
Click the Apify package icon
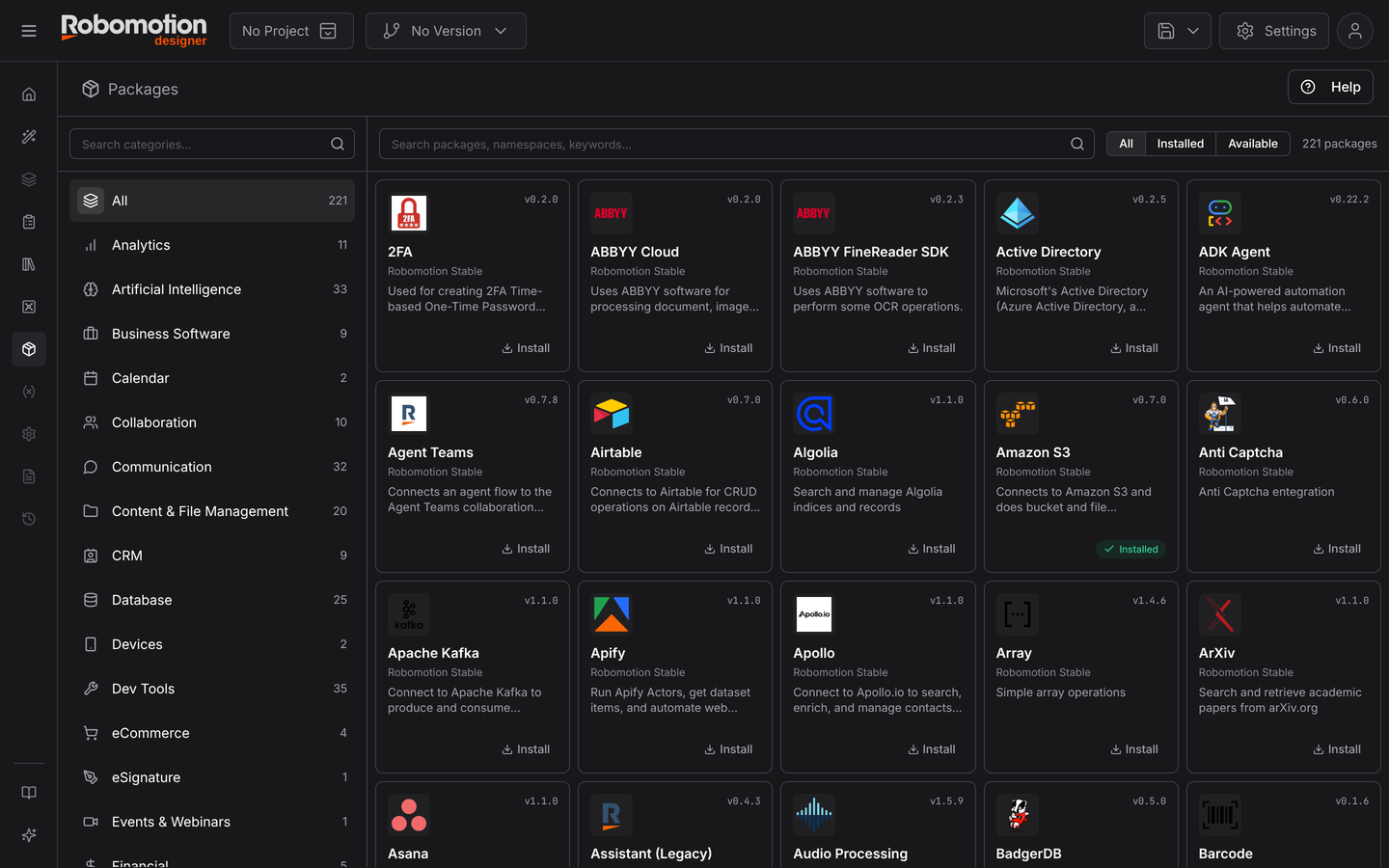point(612,614)
